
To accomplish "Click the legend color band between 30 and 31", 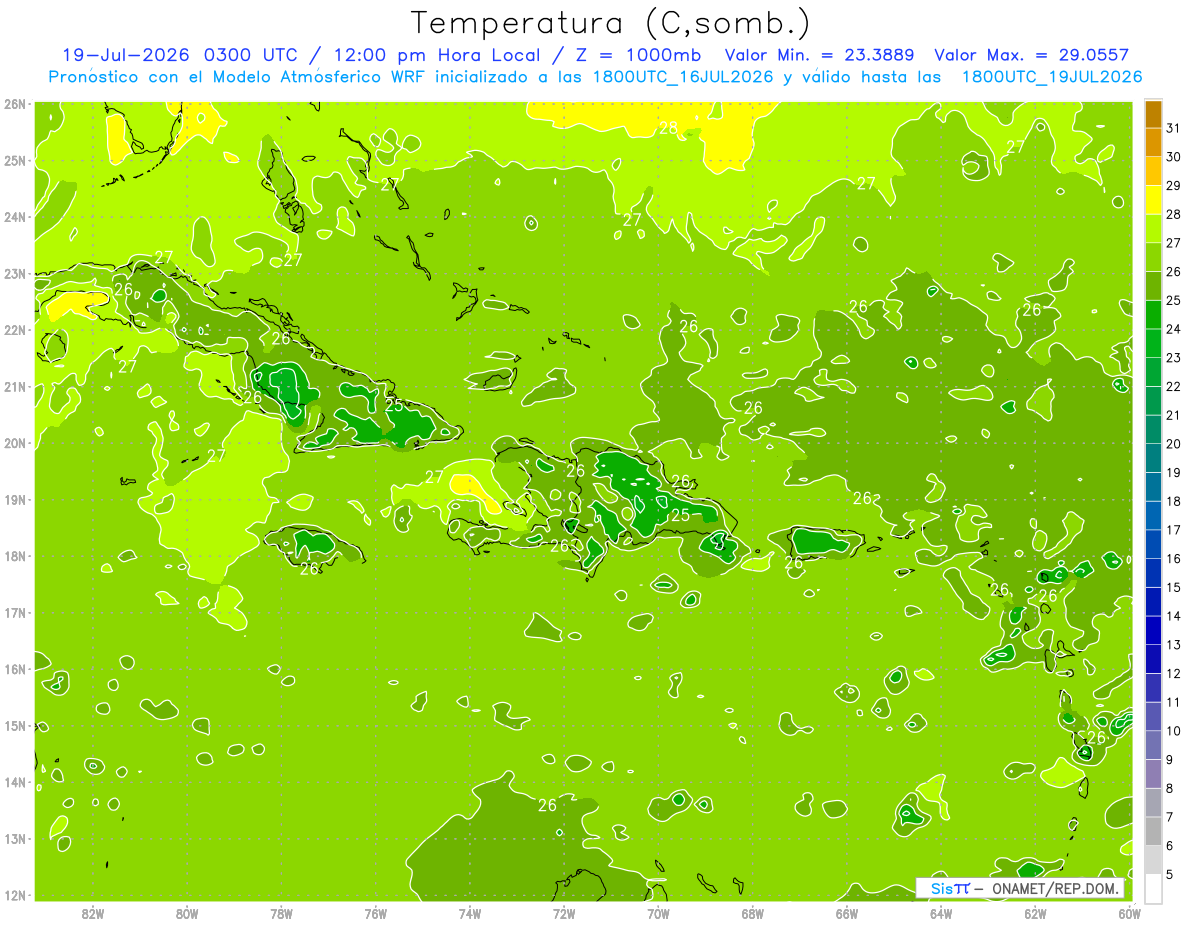I will point(1153,143).
